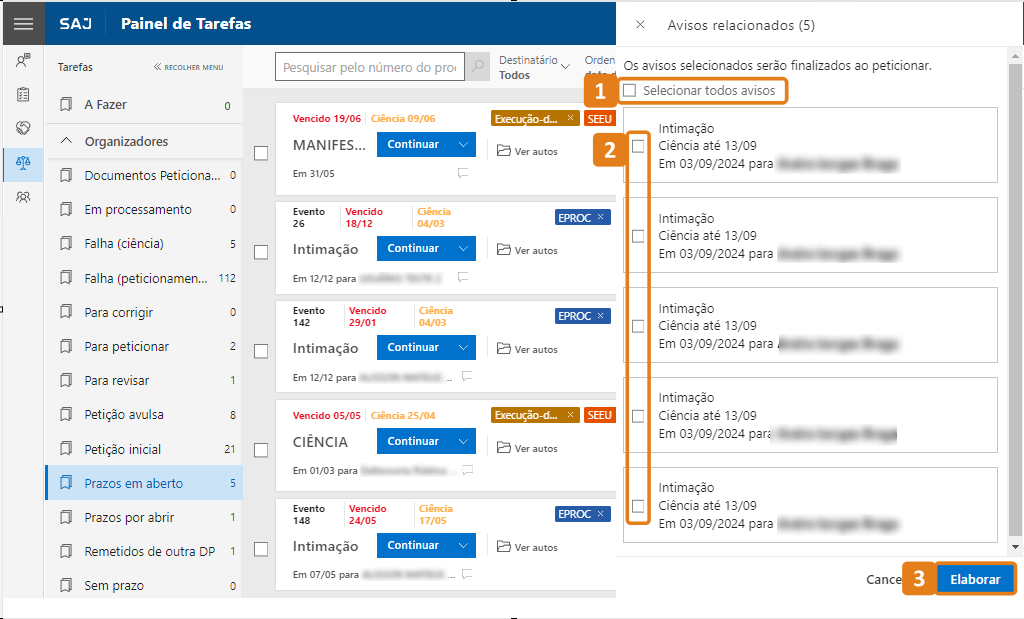Enable the Selecionar todos avisos checkbox
The image size is (1024, 619).
pos(630,91)
